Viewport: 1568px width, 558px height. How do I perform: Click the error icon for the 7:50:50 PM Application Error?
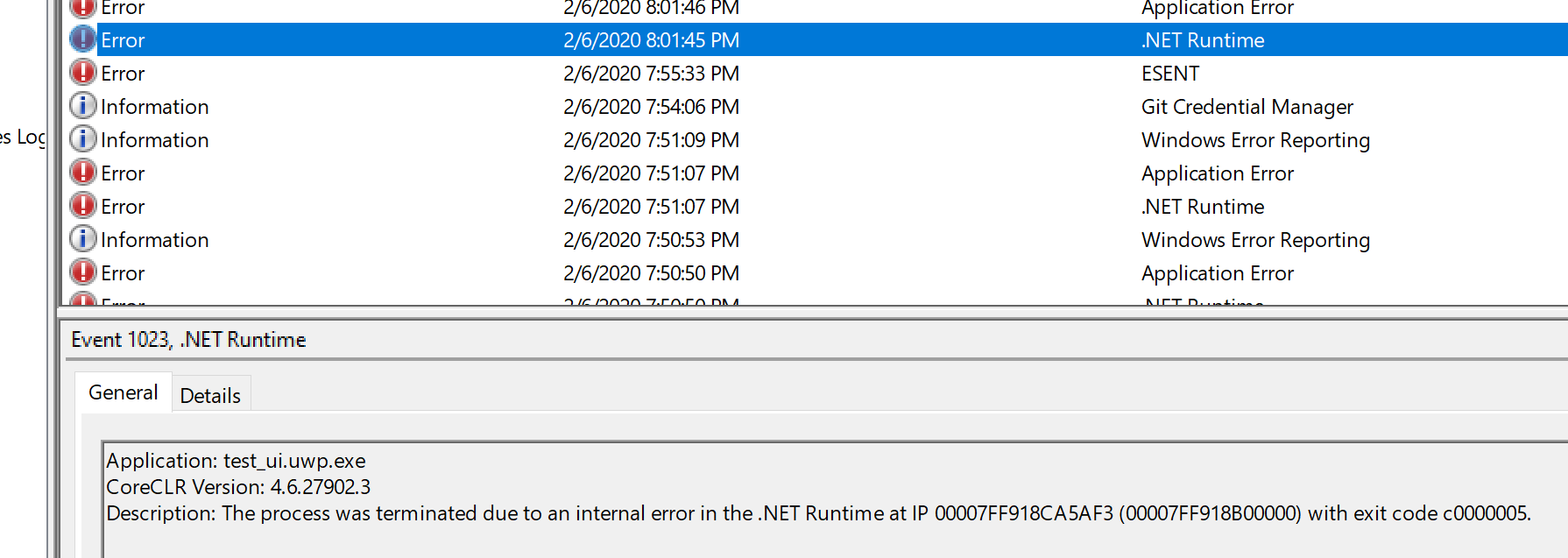click(x=83, y=272)
